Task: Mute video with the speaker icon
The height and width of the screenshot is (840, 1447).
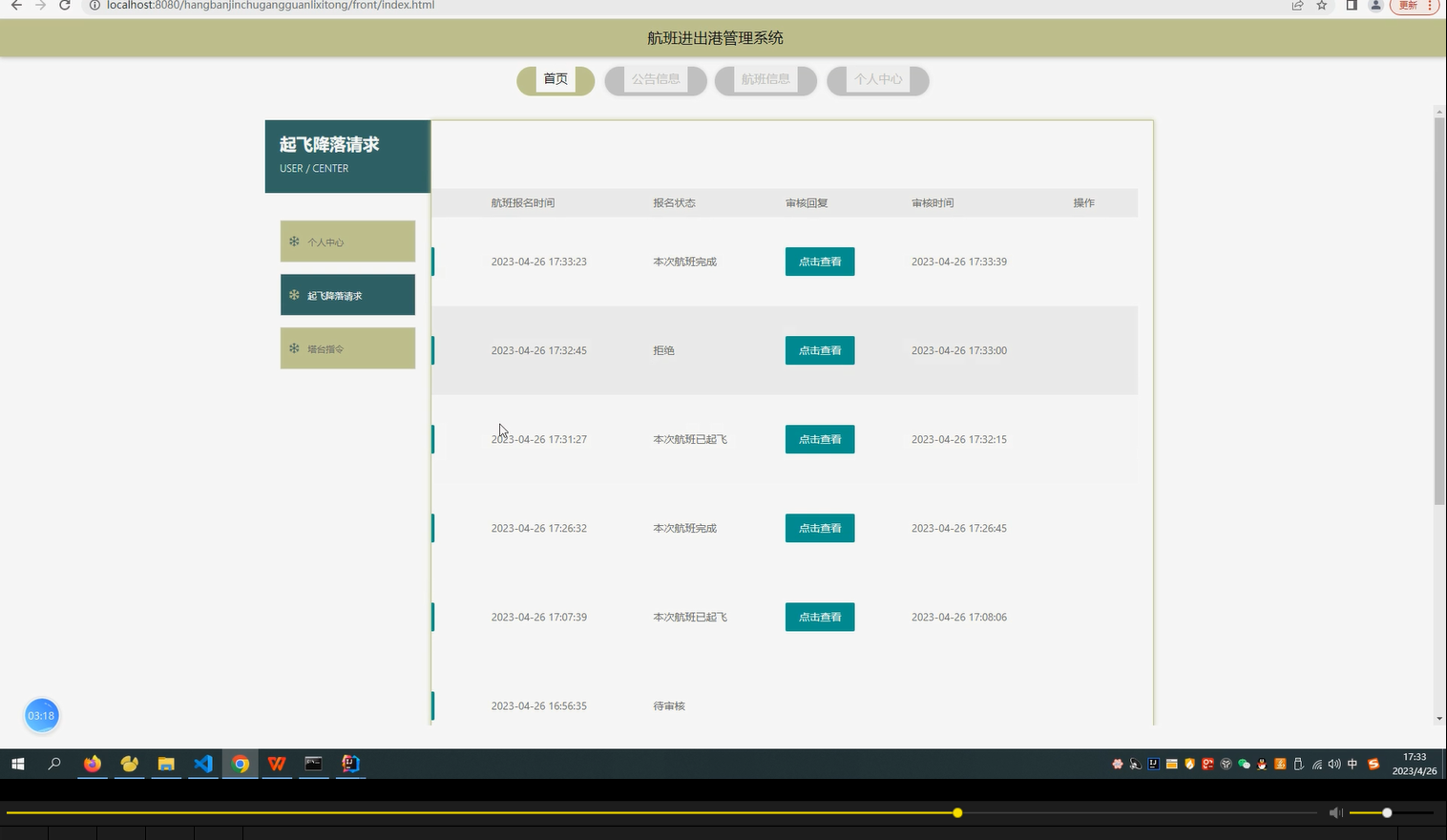Action: click(1336, 813)
